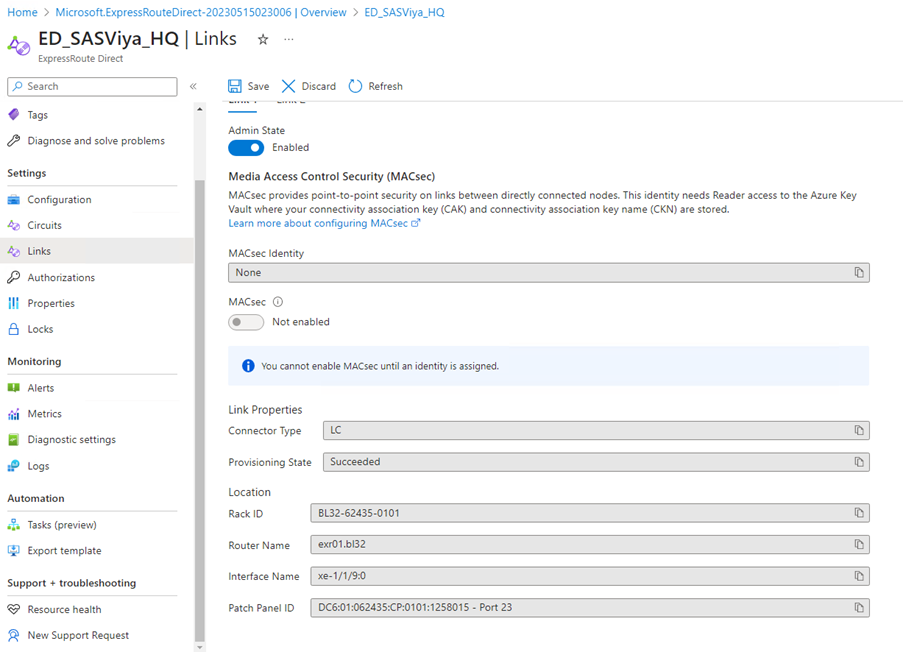Copy the Rack ID value
Screen dimensions: 903x652
click(858, 513)
